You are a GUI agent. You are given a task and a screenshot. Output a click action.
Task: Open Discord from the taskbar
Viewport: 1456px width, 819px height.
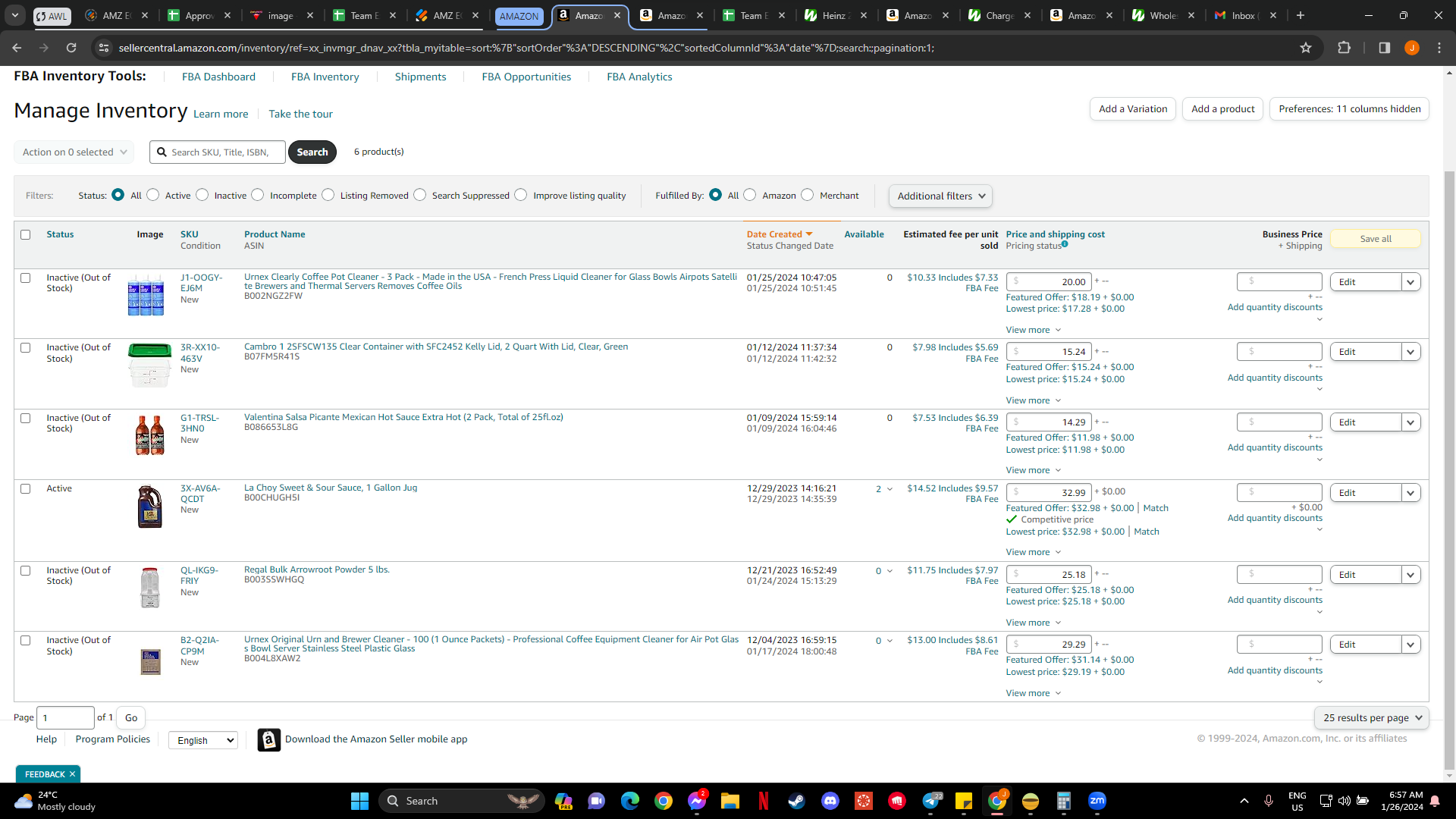click(830, 801)
